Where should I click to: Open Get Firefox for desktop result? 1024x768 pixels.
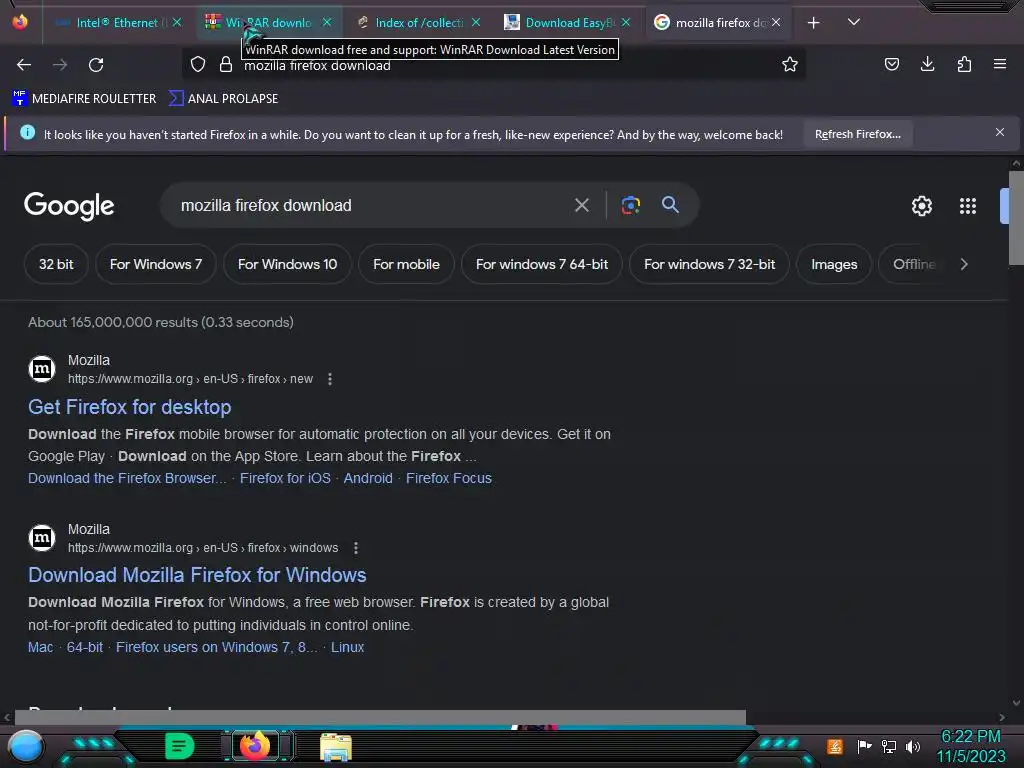pyautogui.click(x=129, y=407)
